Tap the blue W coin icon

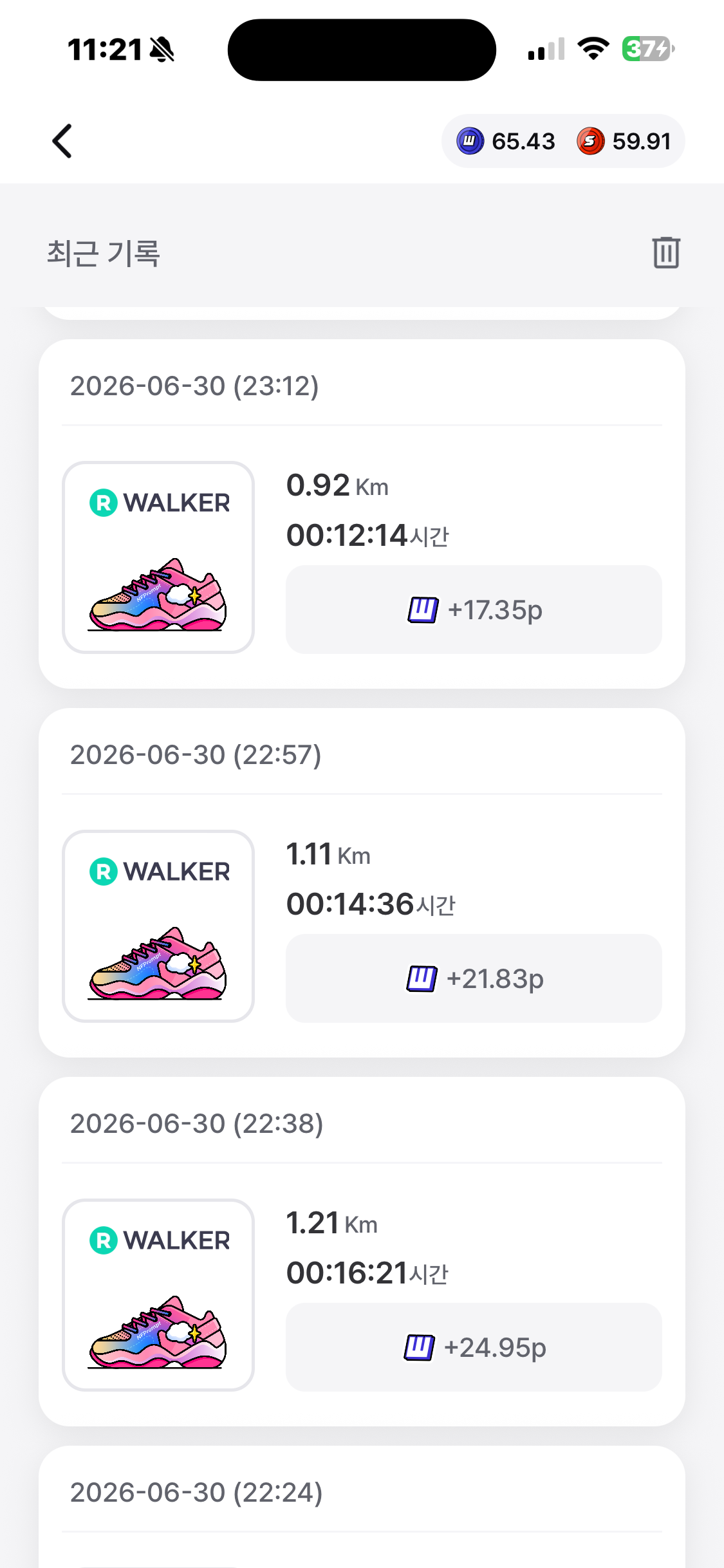470,141
